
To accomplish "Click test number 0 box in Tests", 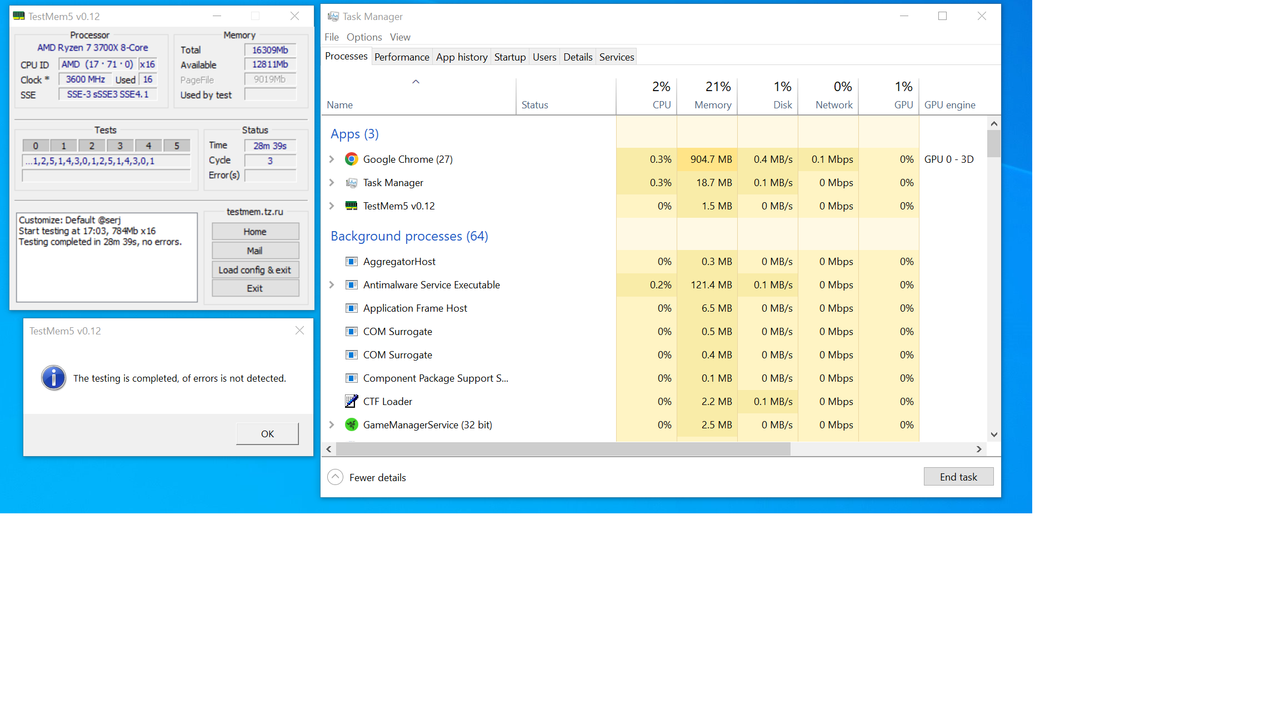I will (35, 146).
